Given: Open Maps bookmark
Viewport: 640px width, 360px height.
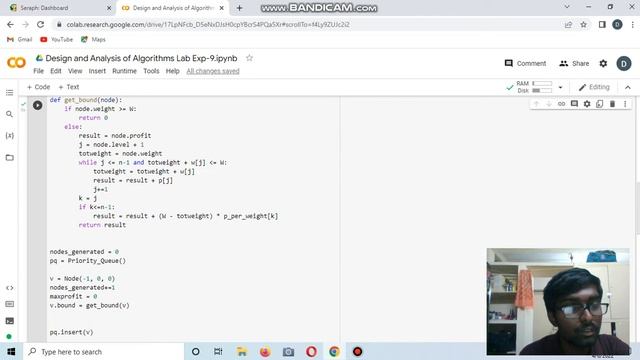Looking at the screenshot, I should pyautogui.click(x=93, y=40).
